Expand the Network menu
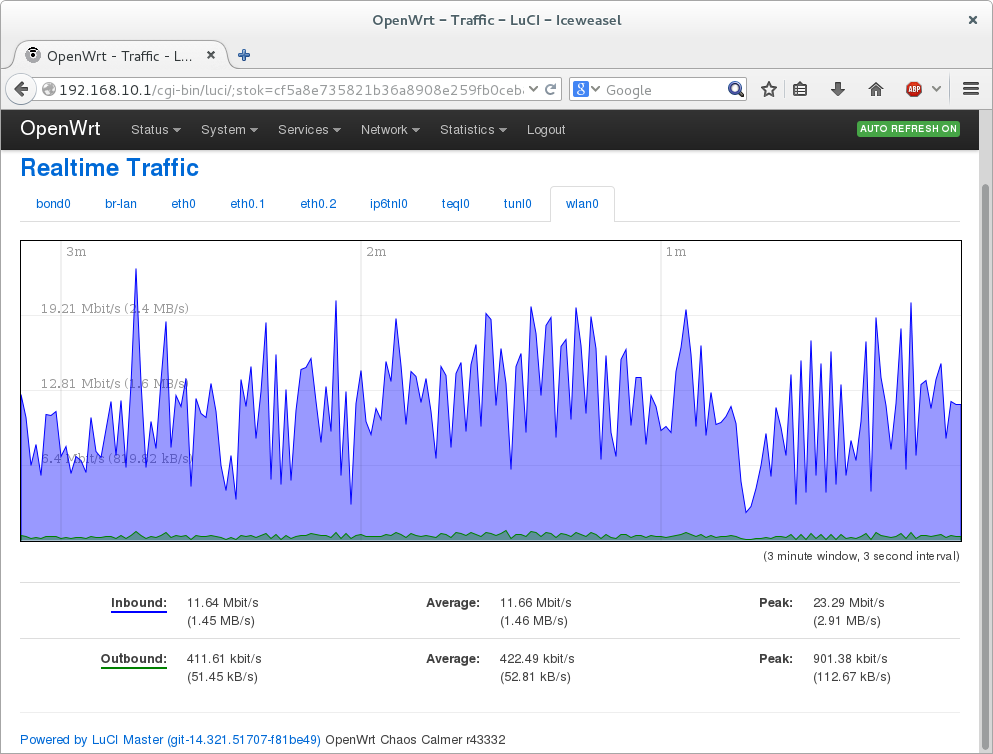993x754 pixels. coord(390,130)
